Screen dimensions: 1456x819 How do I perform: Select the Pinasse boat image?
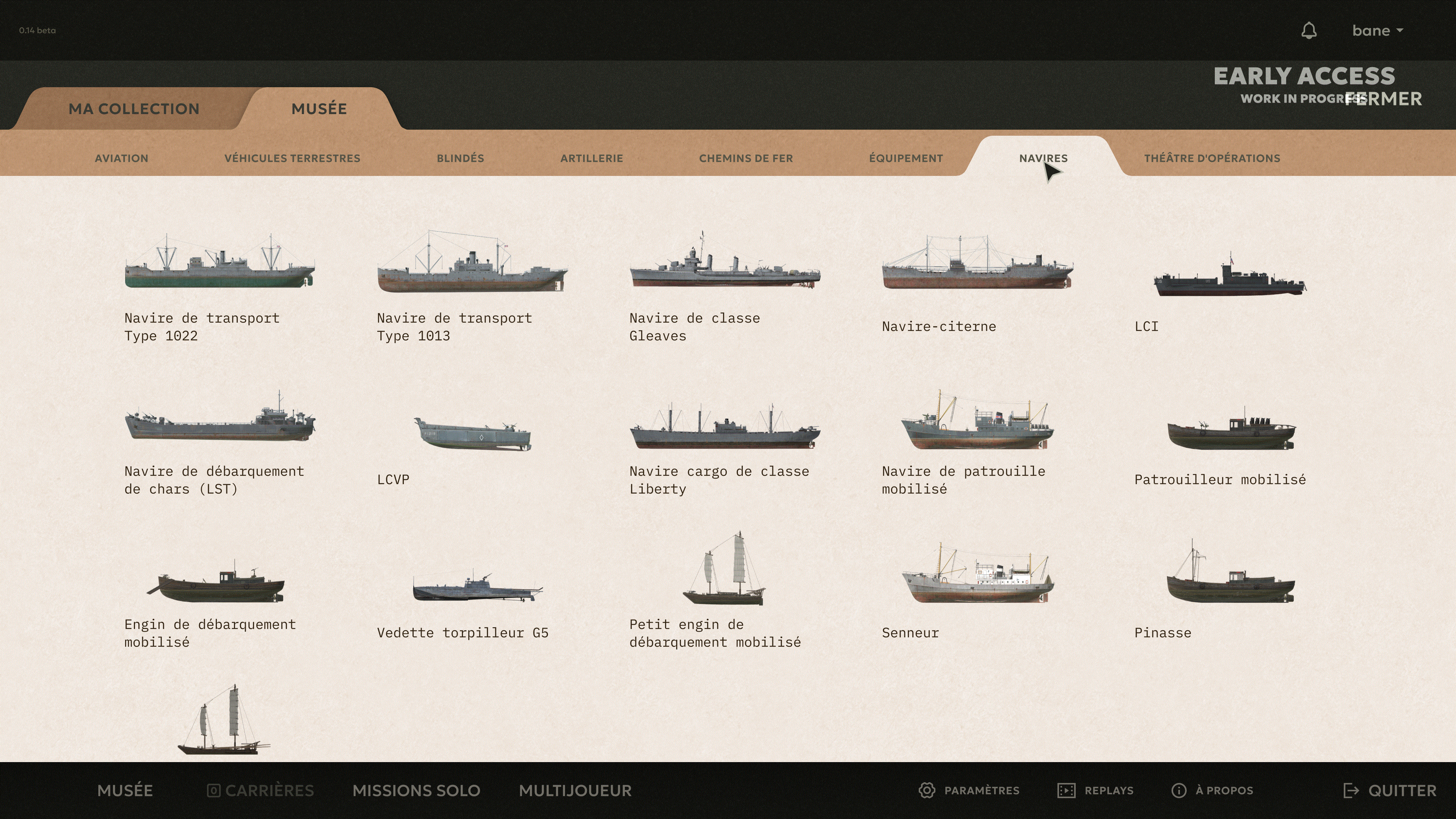point(1231,571)
